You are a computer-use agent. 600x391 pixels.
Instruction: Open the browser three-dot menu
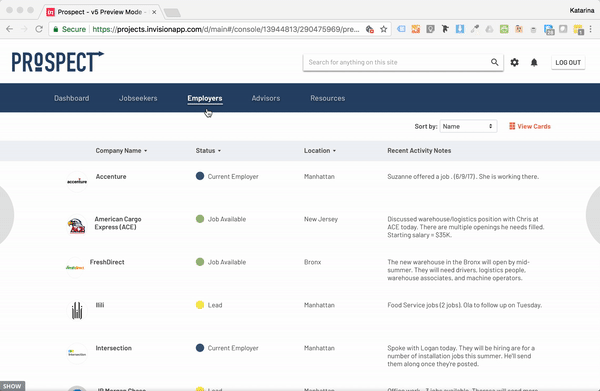click(x=591, y=29)
